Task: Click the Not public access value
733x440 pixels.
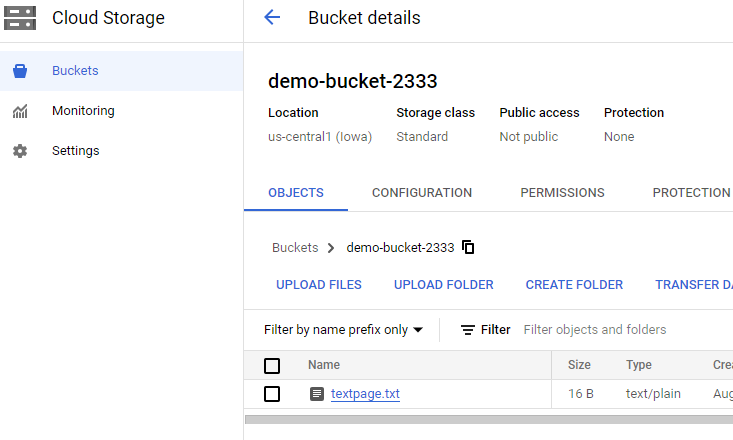Action: (529, 137)
